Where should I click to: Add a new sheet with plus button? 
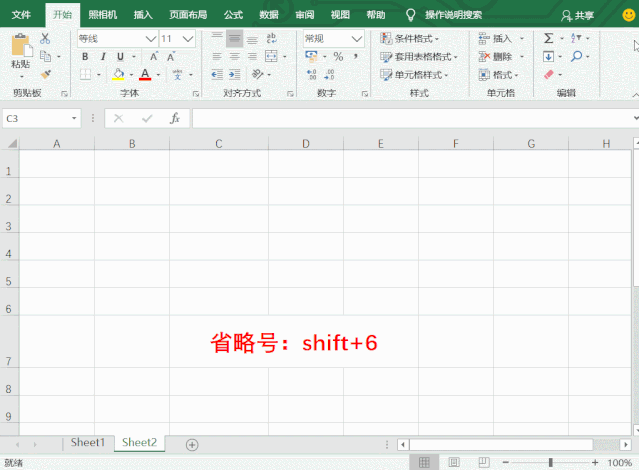(192, 445)
